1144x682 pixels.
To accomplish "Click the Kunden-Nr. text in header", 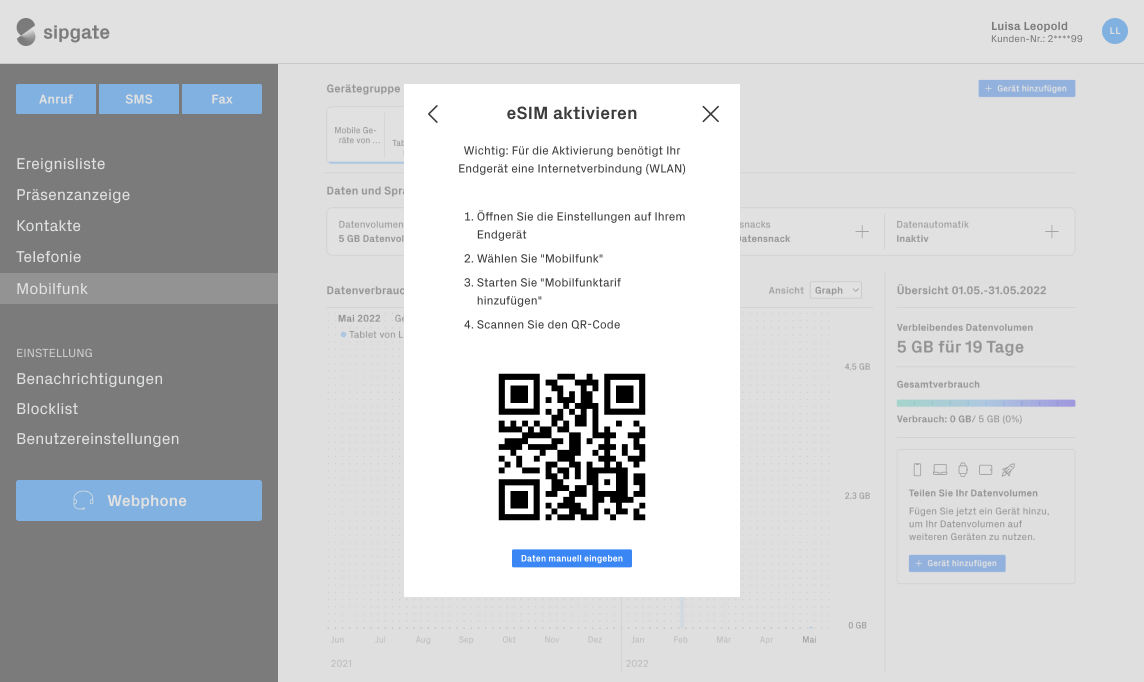I will (1036, 39).
